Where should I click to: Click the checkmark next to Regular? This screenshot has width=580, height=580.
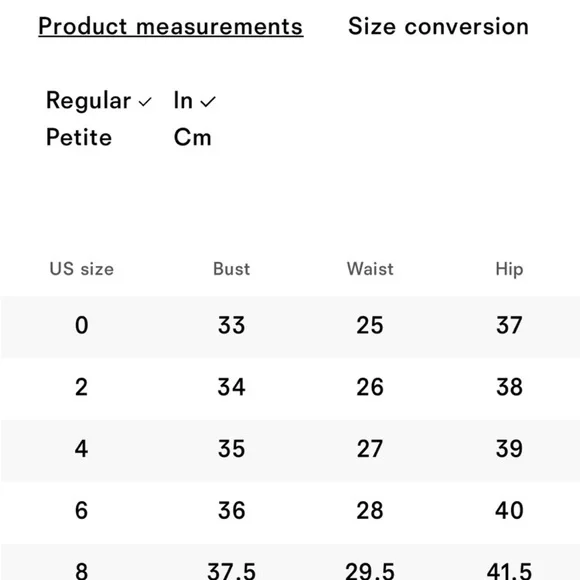[x=145, y=102]
